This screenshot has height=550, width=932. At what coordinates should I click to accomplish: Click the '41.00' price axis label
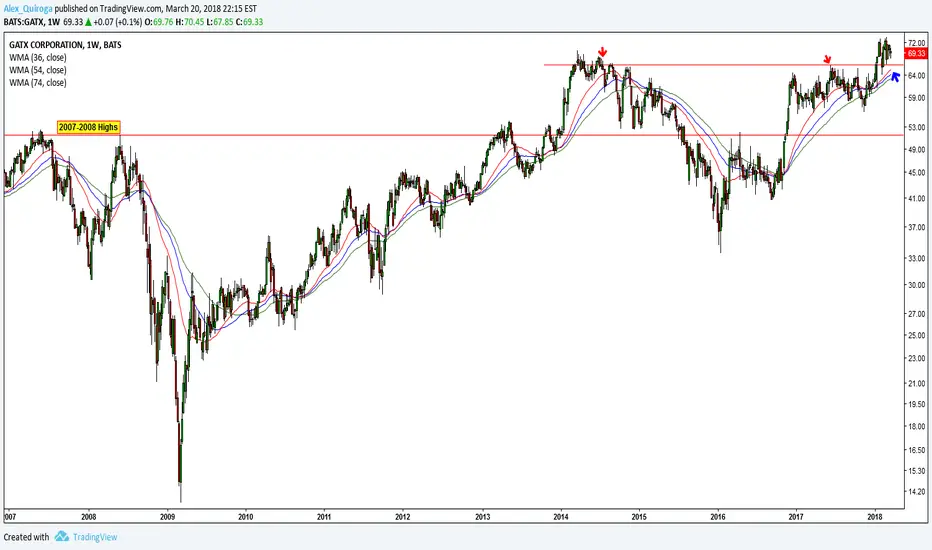(x=917, y=199)
